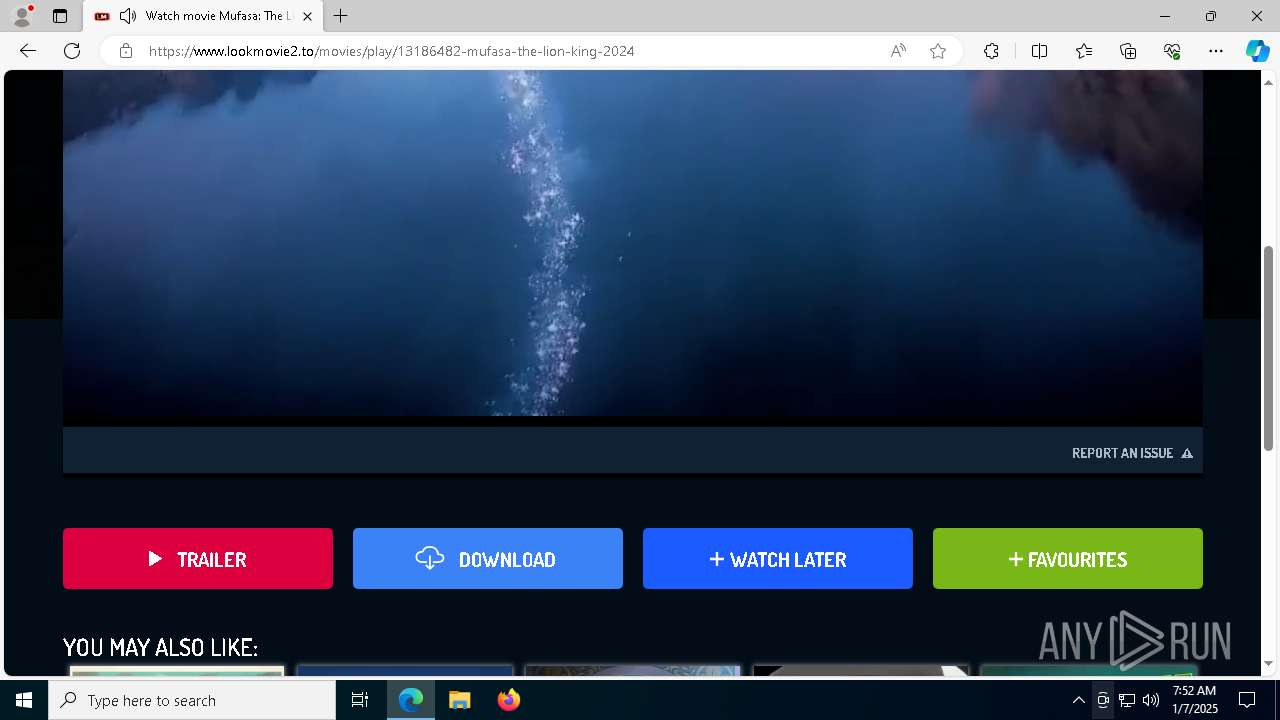The width and height of the screenshot is (1280, 720).
Task: Add this page to favorites star
Action: click(938, 51)
